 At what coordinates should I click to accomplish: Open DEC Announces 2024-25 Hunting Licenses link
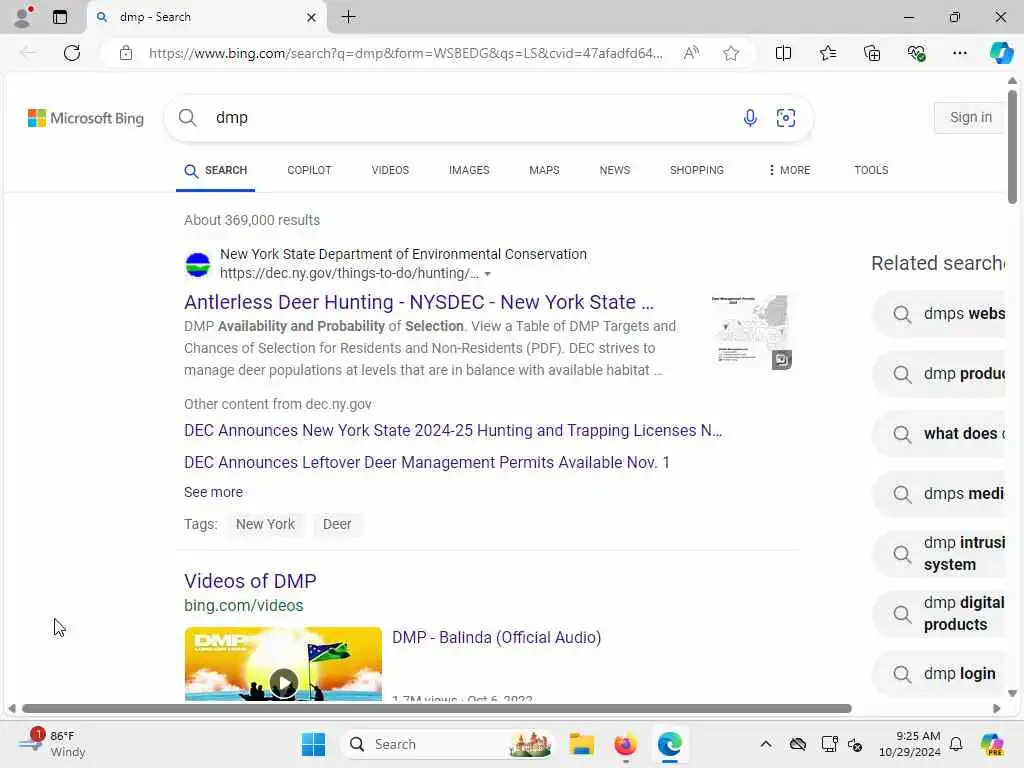453,431
